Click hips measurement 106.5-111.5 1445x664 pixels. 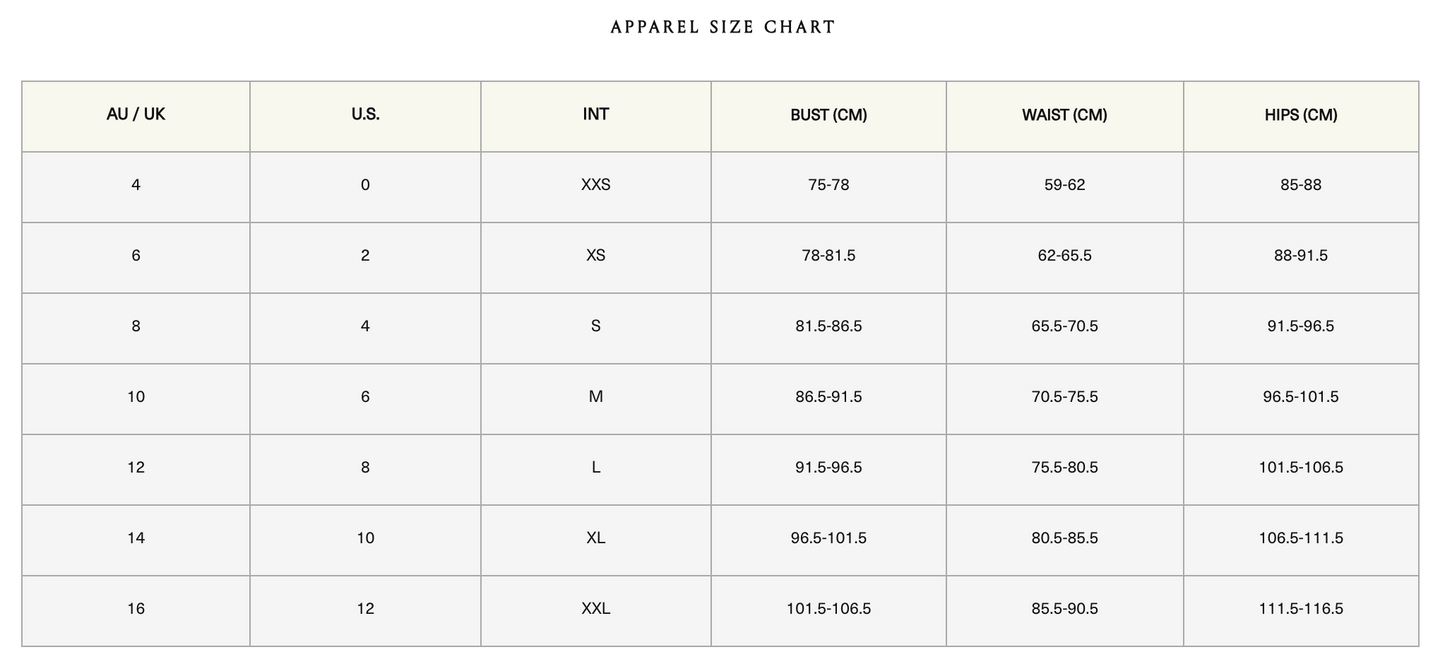(1300, 538)
